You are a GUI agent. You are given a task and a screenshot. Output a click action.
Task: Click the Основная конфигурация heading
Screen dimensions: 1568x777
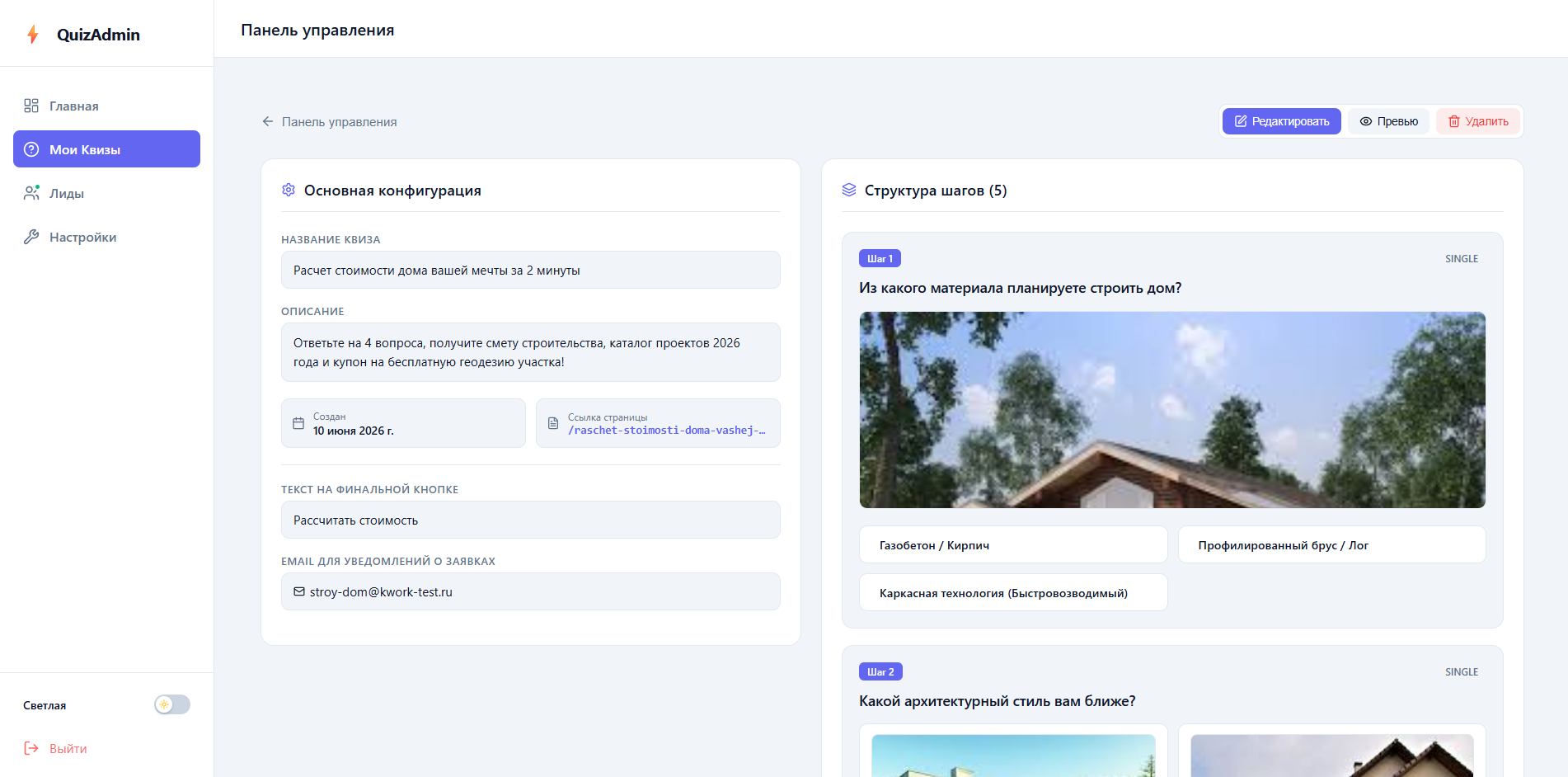(392, 191)
